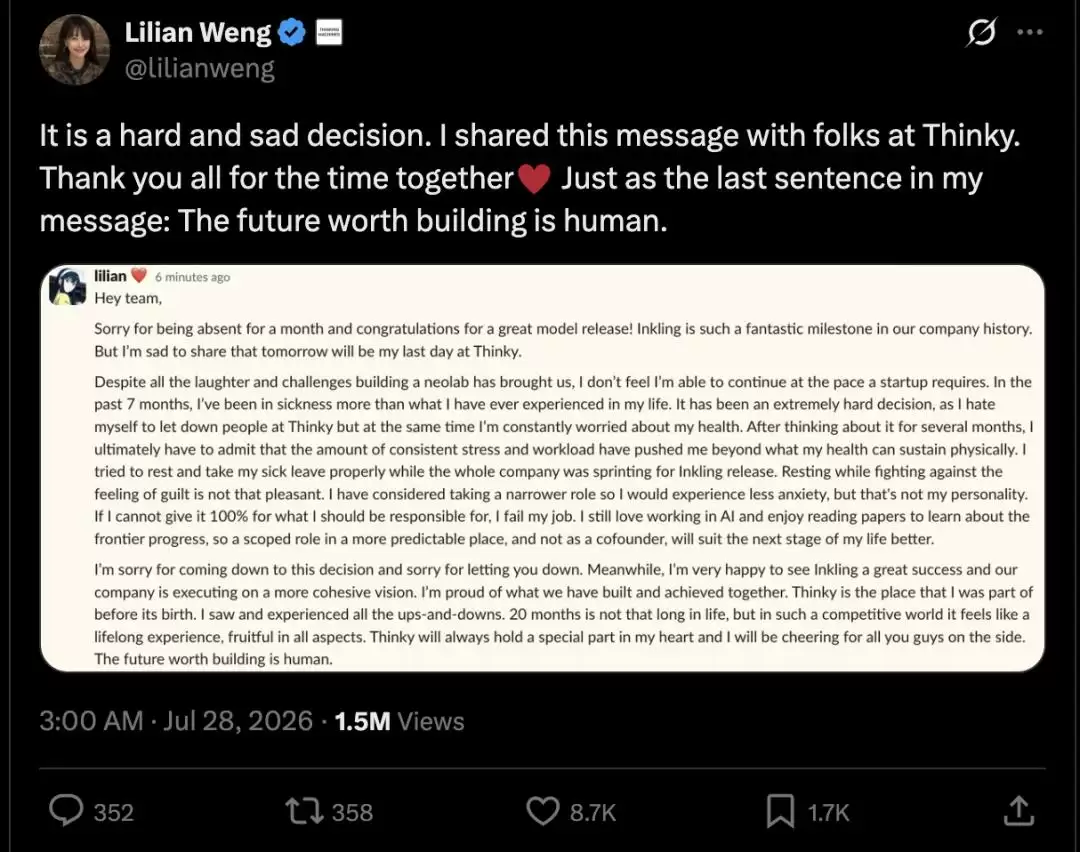The width and height of the screenshot is (1080, 852).
Task: Open the share upload arrow icon
Action: pos(1019,811)
